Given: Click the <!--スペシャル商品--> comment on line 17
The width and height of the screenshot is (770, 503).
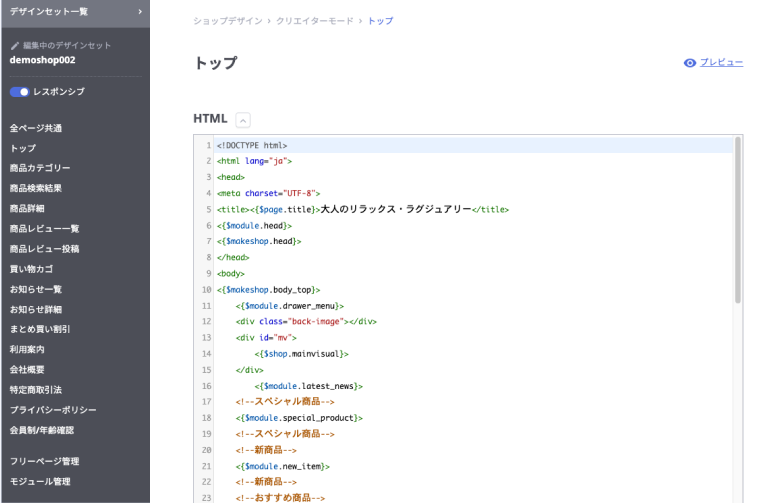Looking at the screenshot, I should point(285,401).
